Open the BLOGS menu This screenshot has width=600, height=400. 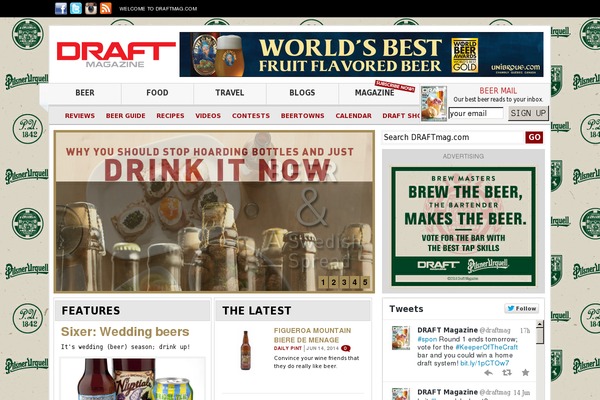(302, 93)
